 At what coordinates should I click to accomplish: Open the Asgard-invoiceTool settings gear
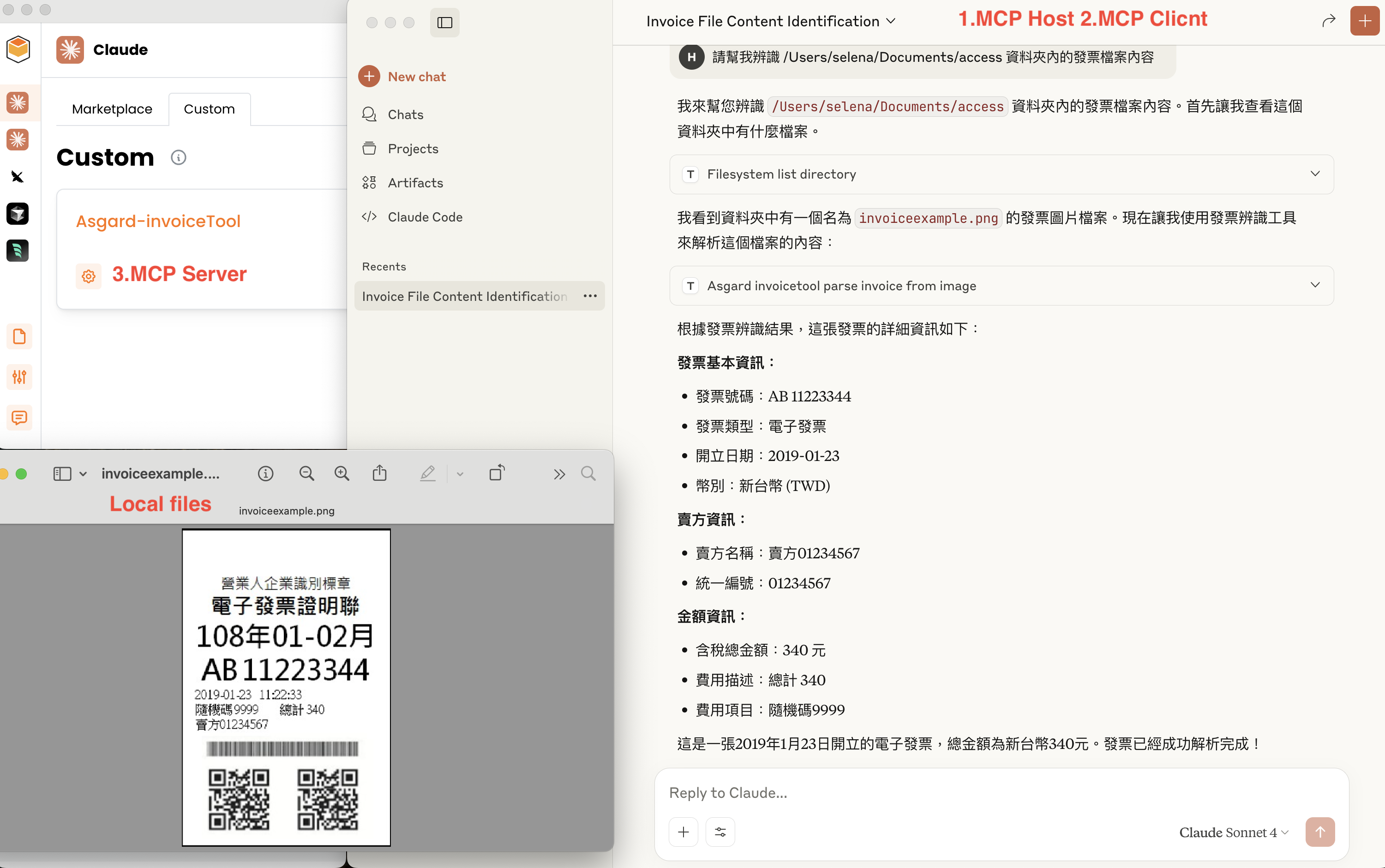pos(89,276)
